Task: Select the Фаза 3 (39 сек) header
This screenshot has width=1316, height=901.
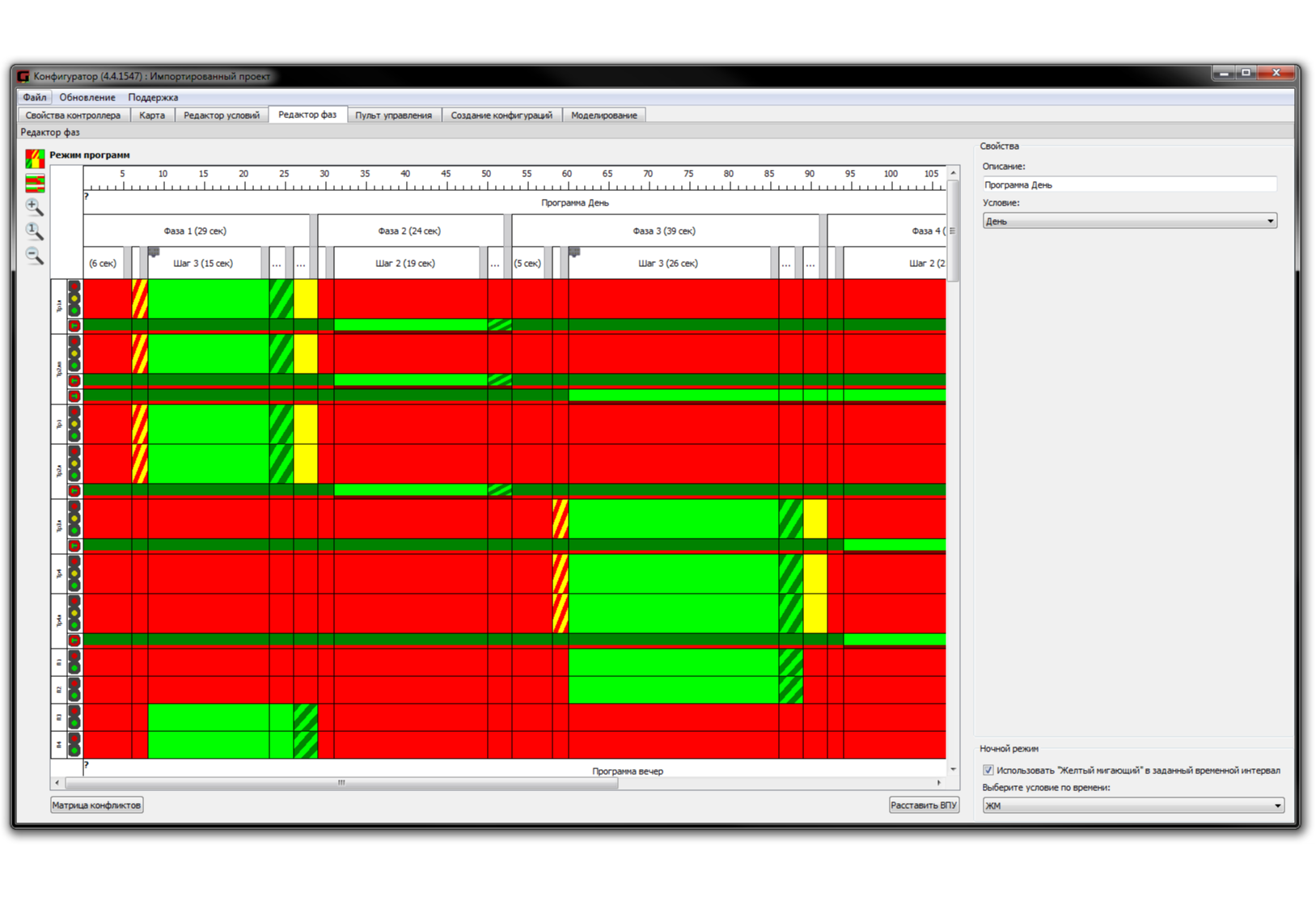Action: (665, 231)
